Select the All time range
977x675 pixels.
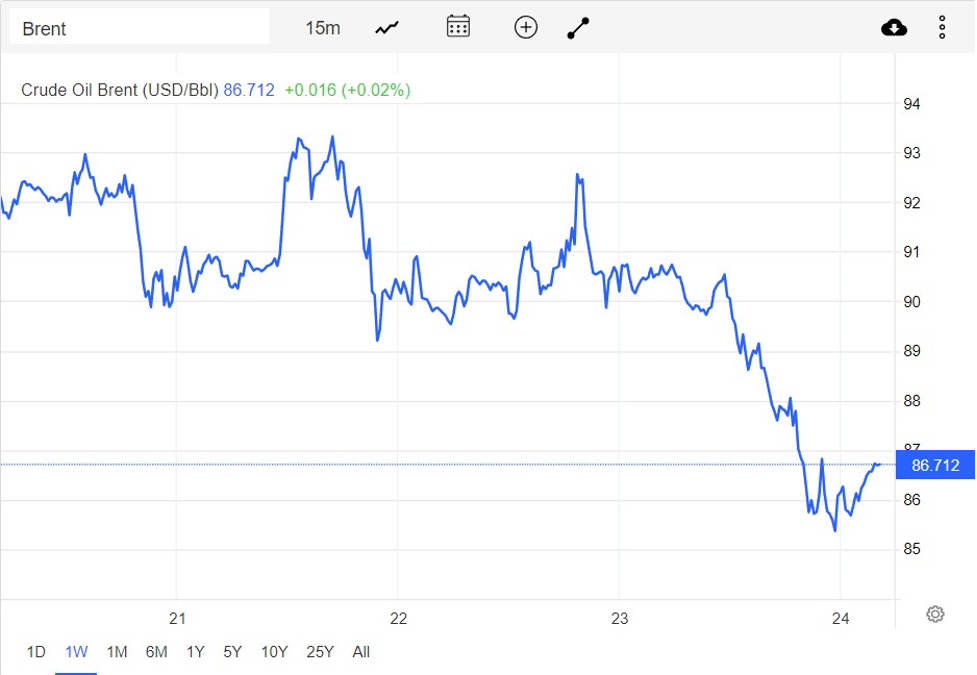pyautogui.click(x=361, y=652)
